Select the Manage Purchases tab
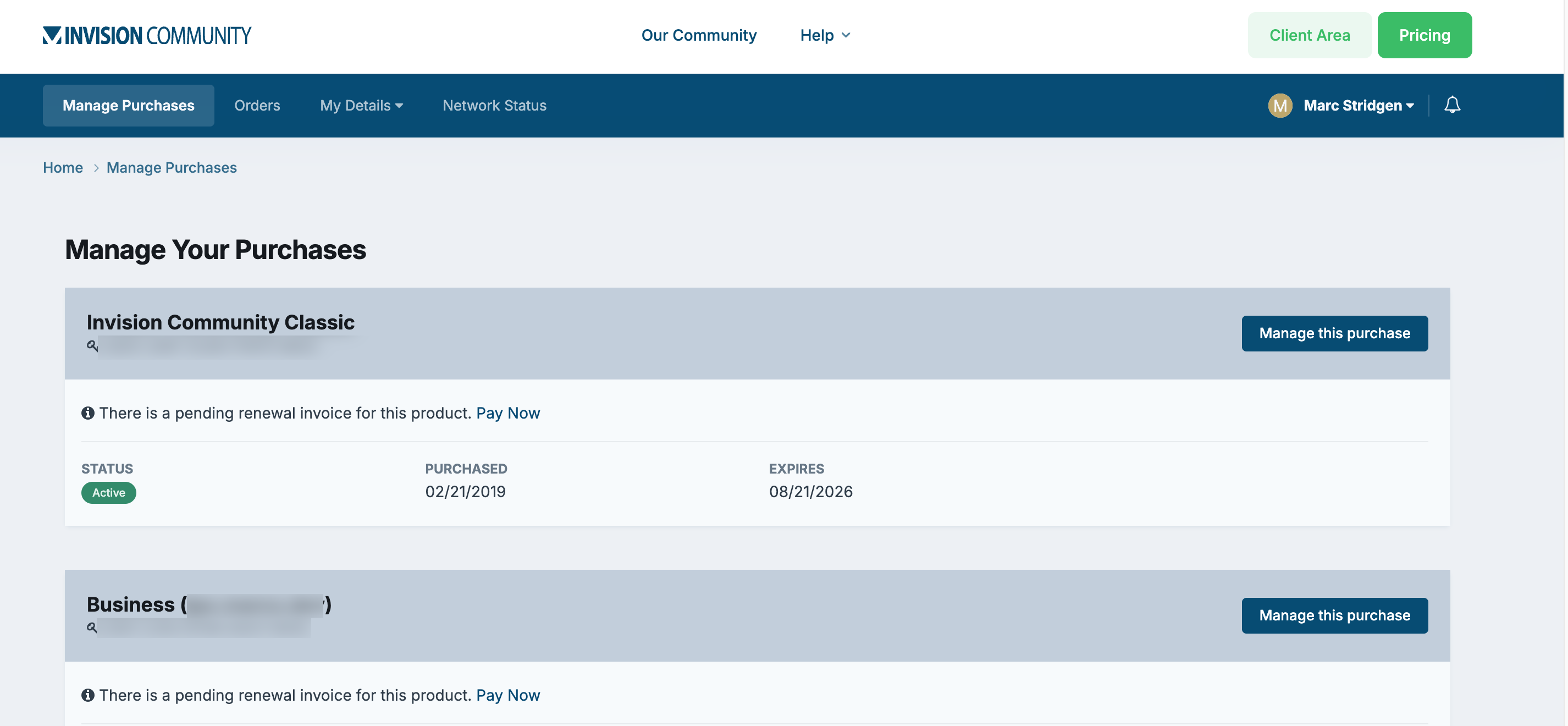Image resolution: width=1568 pixels, height=726 pixels. click(x=129, y=106)
